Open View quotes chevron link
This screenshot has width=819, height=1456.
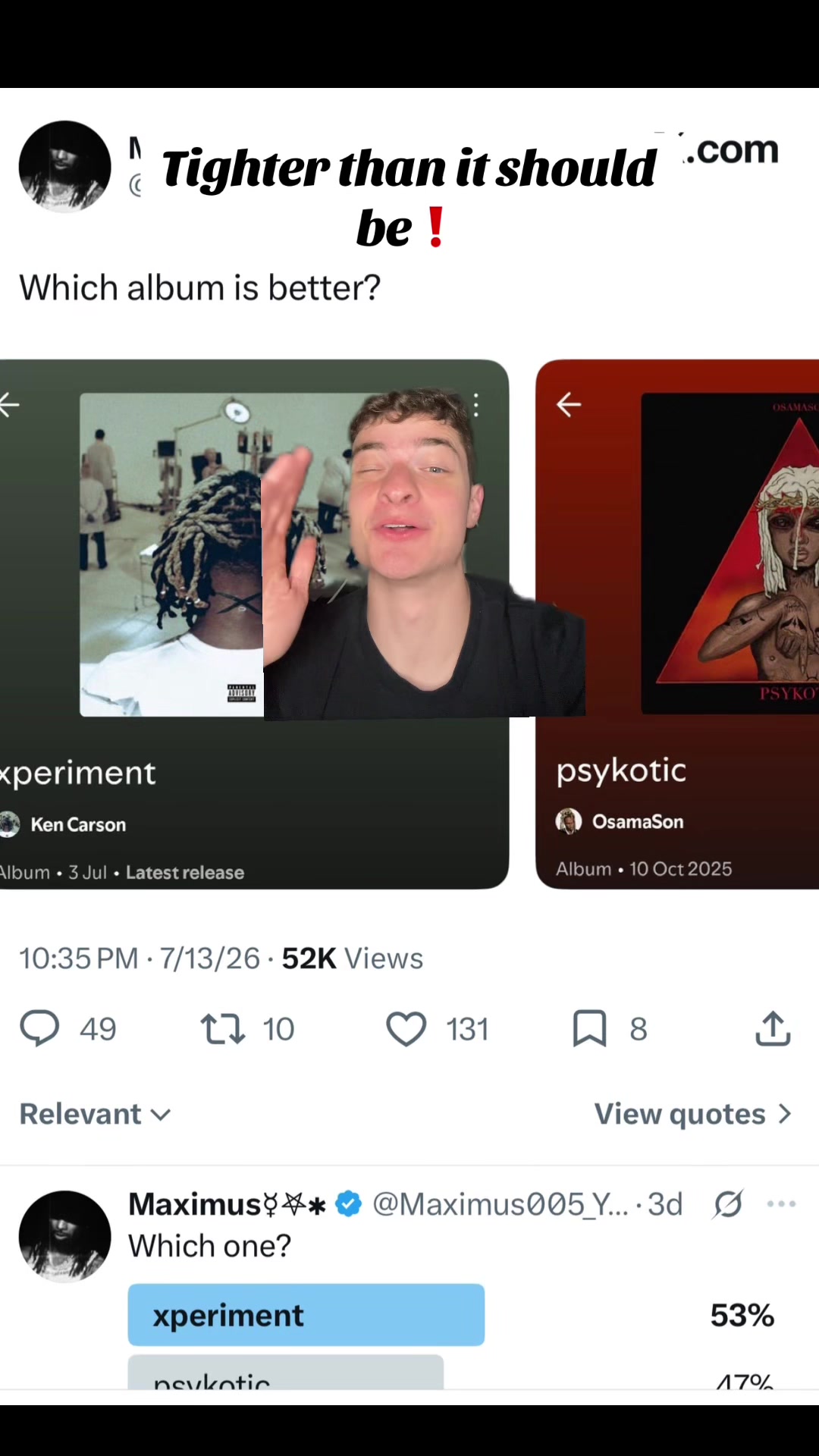pos(693,1114)
